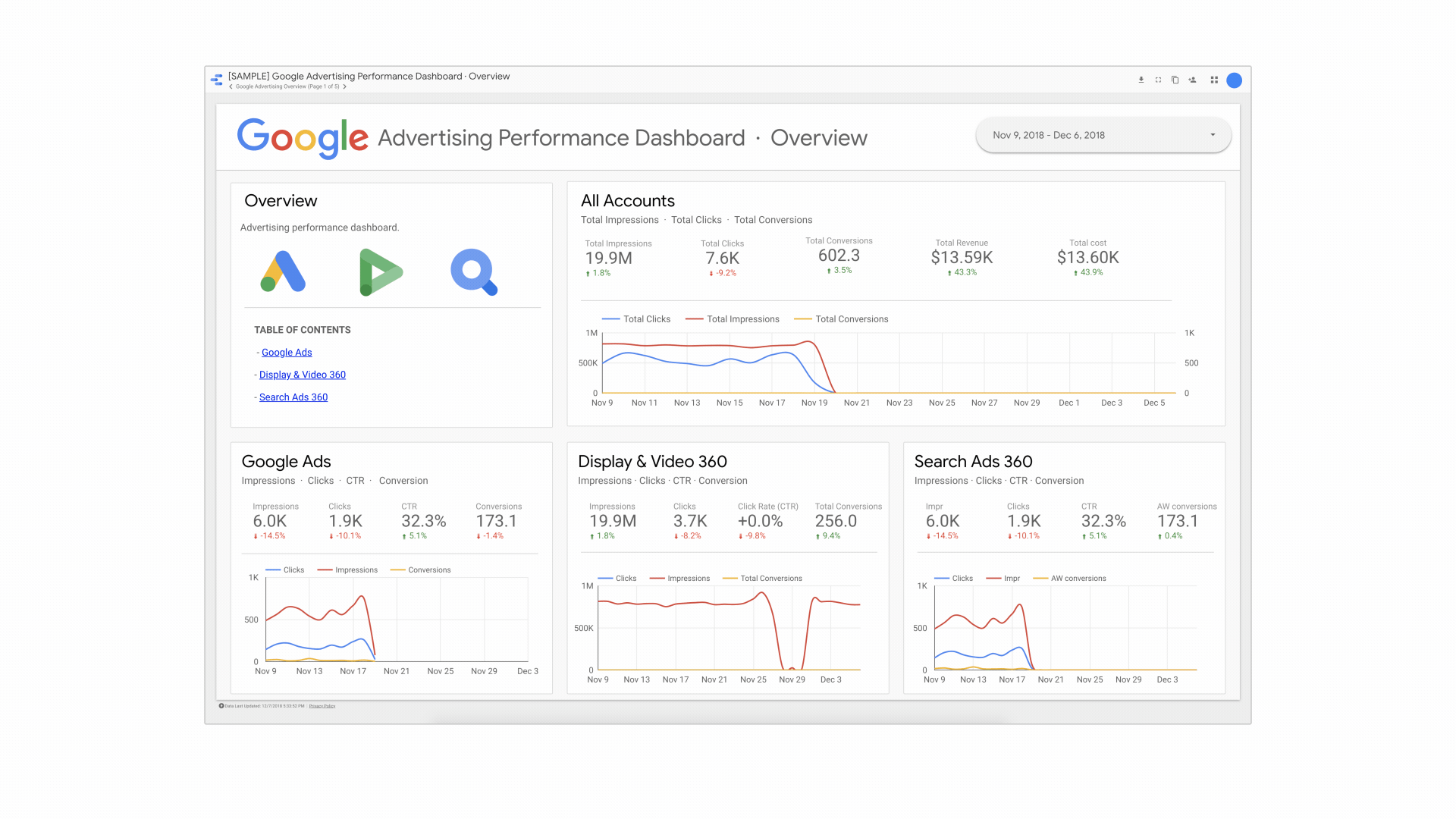Image resolution: width=1456 pixels, height=819 pixels.
Task: Toggle Clicks legend in Google Ads chart
Action: 285,570
